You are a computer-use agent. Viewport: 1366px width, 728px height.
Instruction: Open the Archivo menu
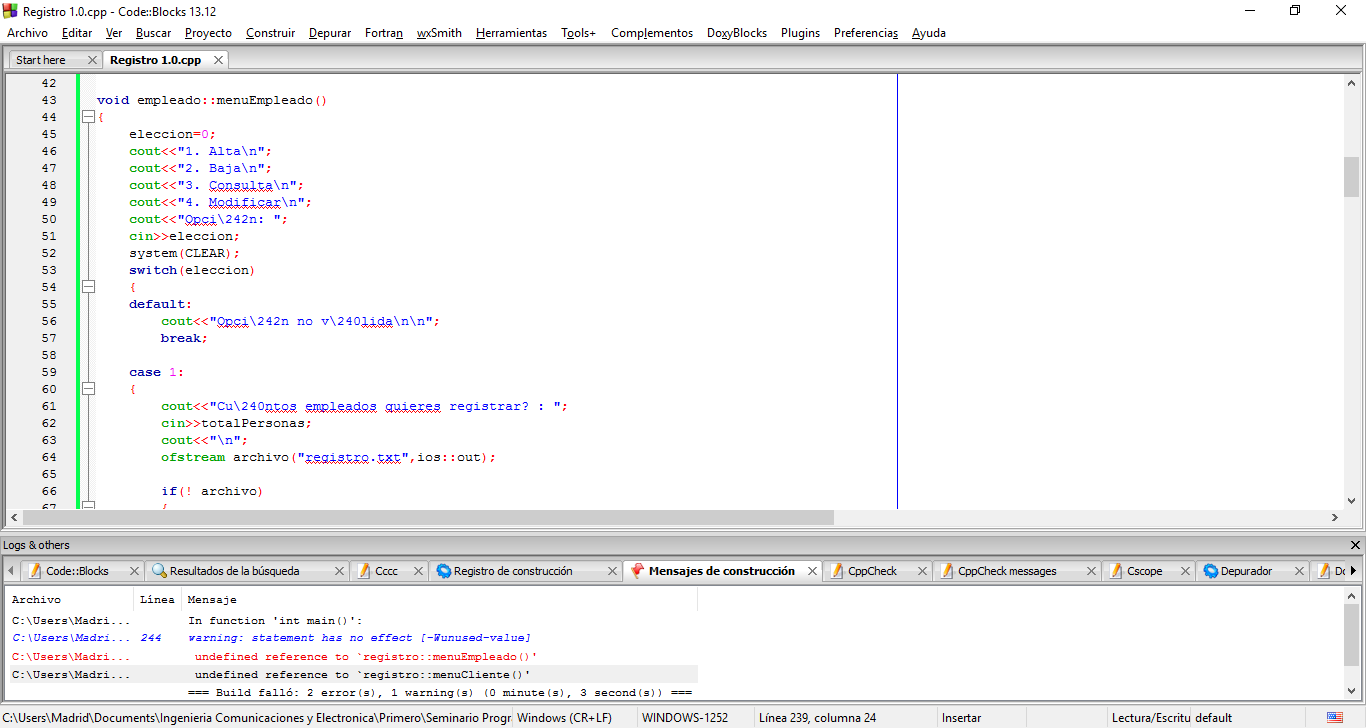pos(27,33)
